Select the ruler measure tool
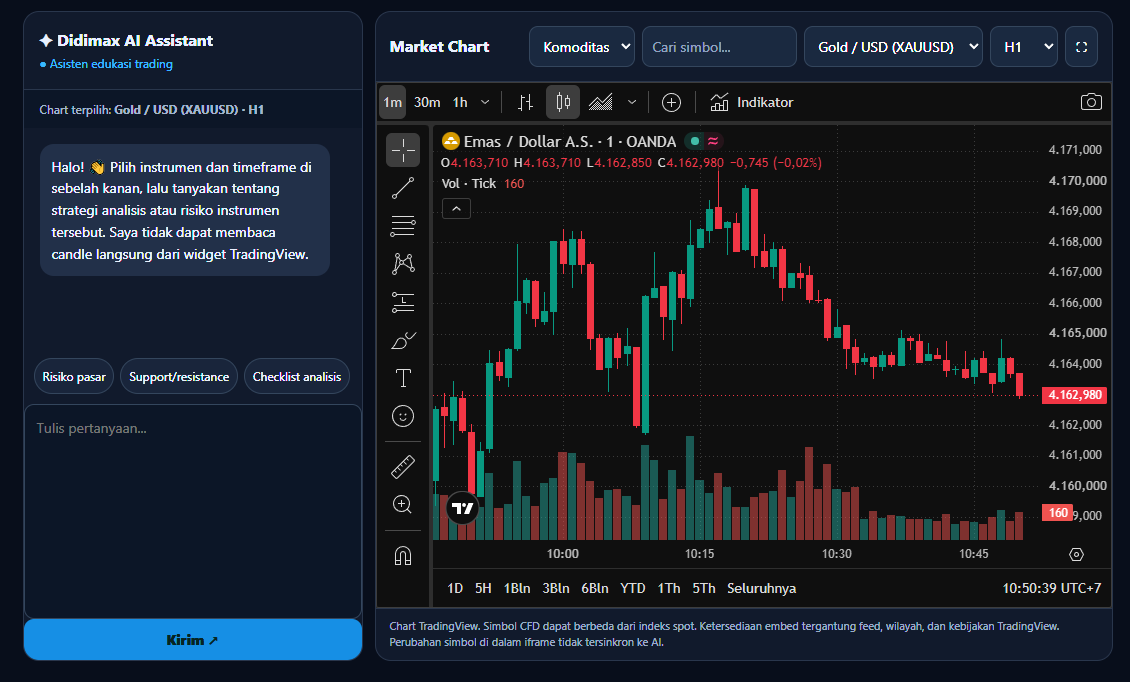 pos(403,466)
